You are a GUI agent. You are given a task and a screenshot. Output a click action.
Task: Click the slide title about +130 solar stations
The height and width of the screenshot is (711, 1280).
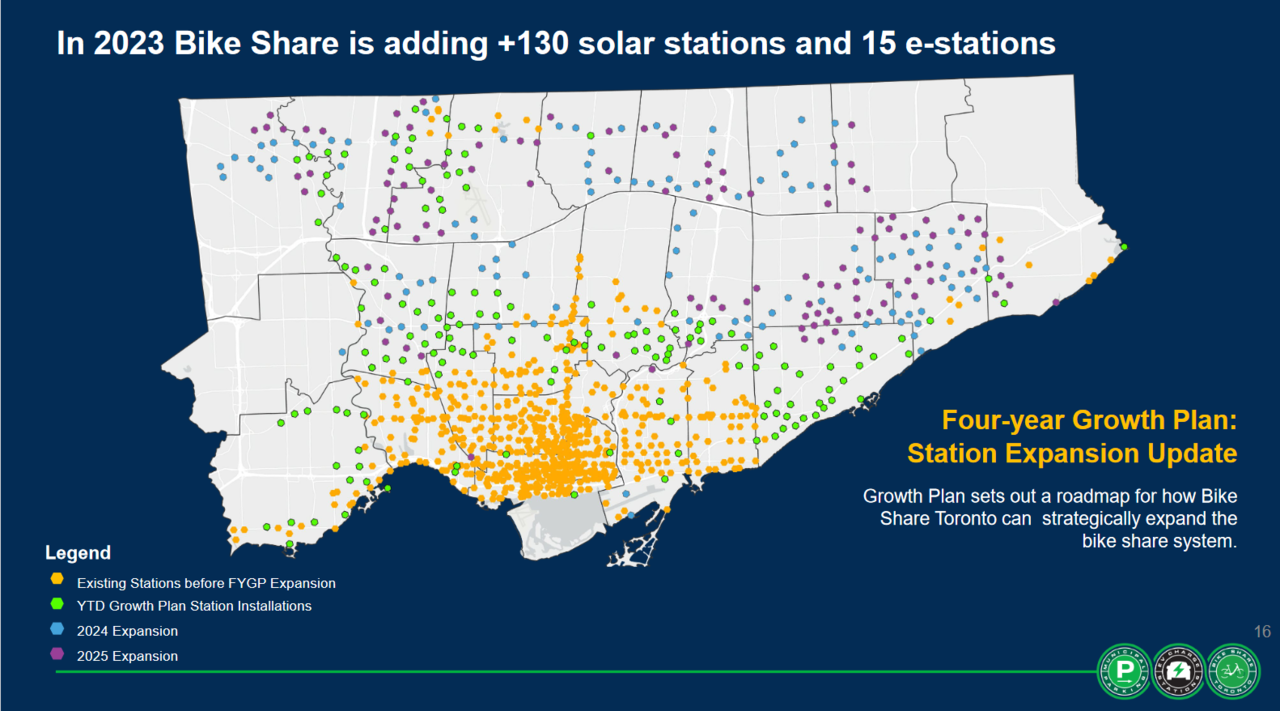point(556,44)
